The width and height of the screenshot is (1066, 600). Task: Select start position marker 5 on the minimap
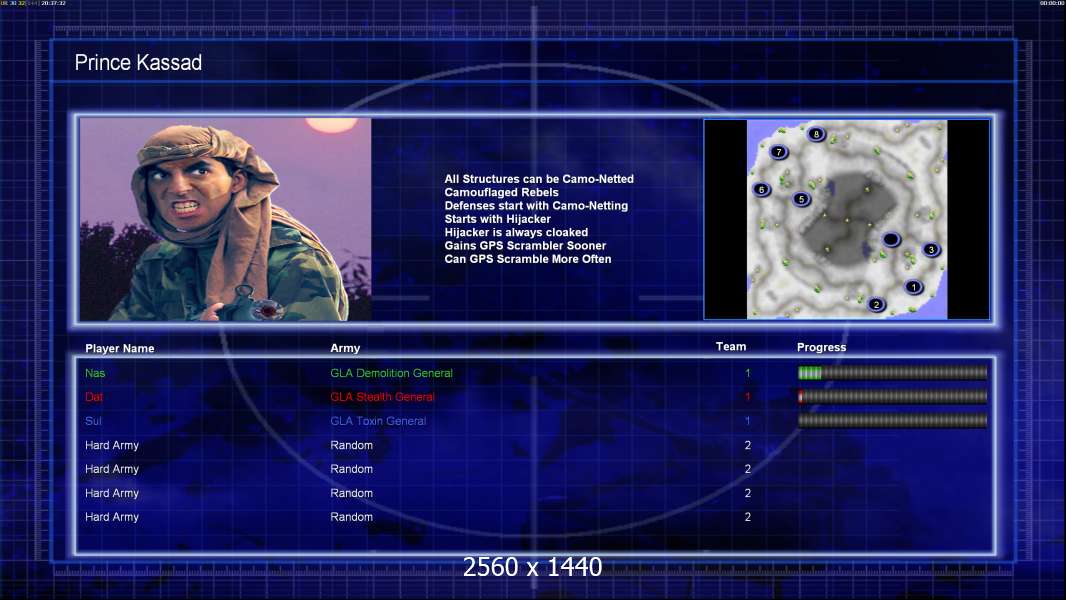pyautogui.click(x=802, y=199)
